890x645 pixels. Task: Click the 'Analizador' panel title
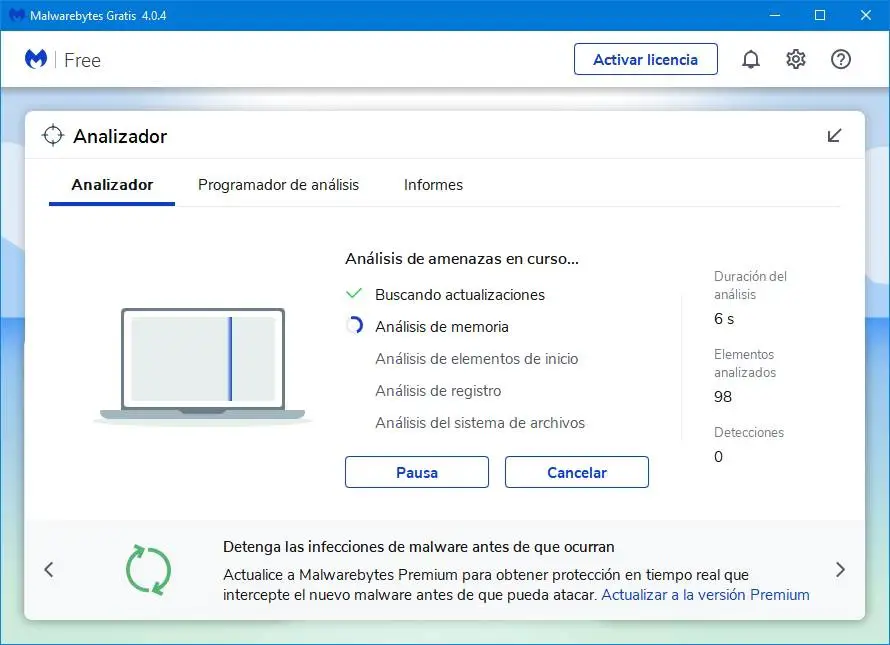120,136
